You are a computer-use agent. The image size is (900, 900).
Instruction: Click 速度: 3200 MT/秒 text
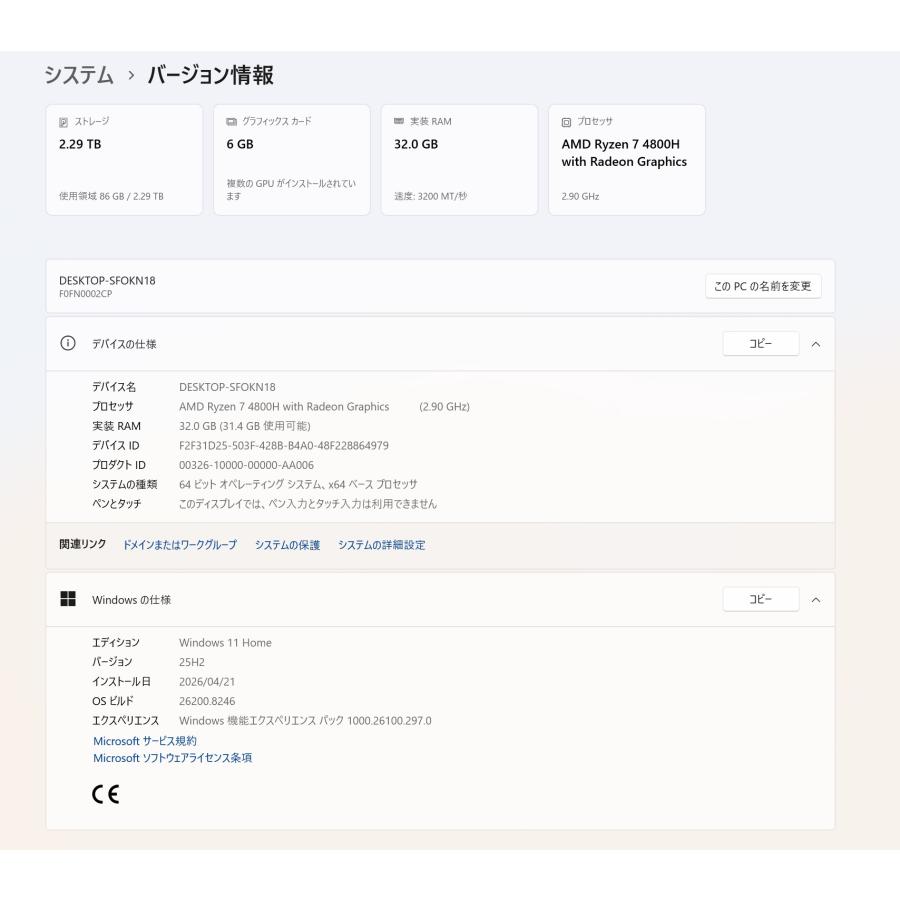430,196
